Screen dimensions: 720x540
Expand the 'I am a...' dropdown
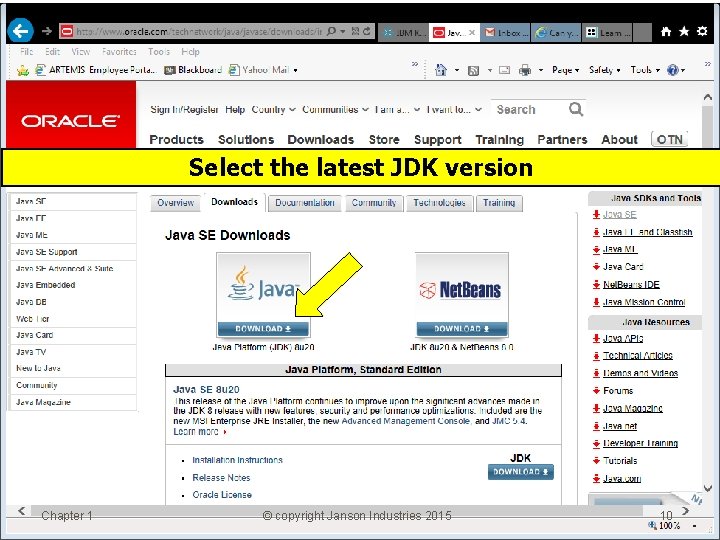pos(398,109)
